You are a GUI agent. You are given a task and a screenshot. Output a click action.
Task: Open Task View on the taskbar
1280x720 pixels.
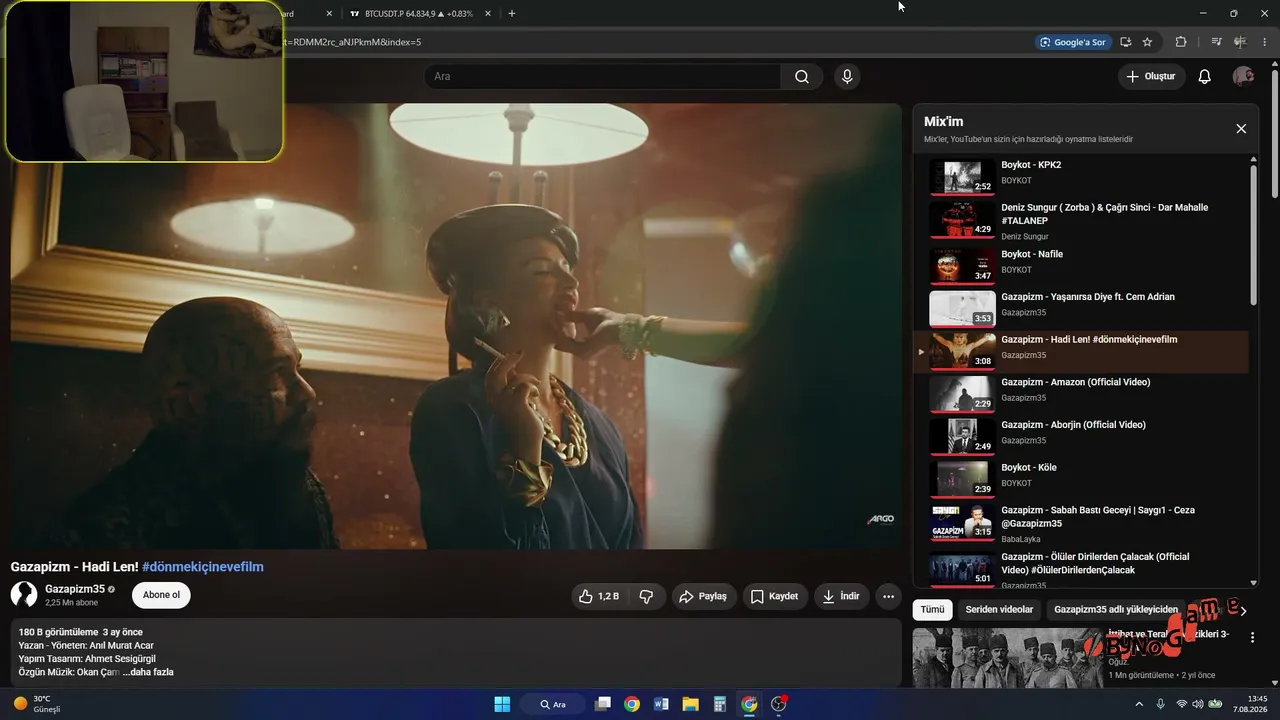pos(602,704)
